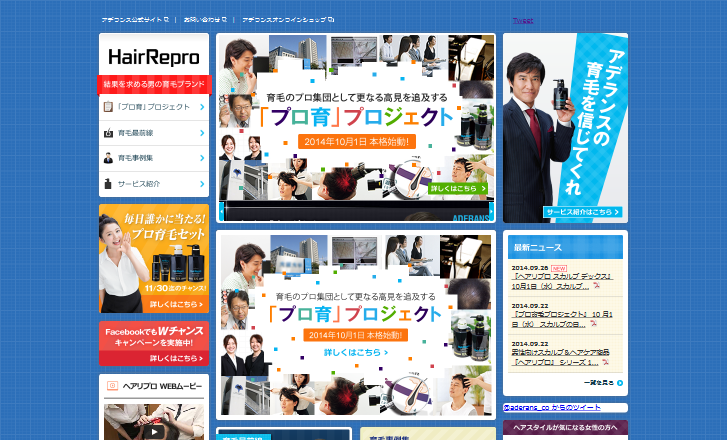Open the アデランス公式サイト top link
This screenshot has width=727, height=440.
point(132,19)
